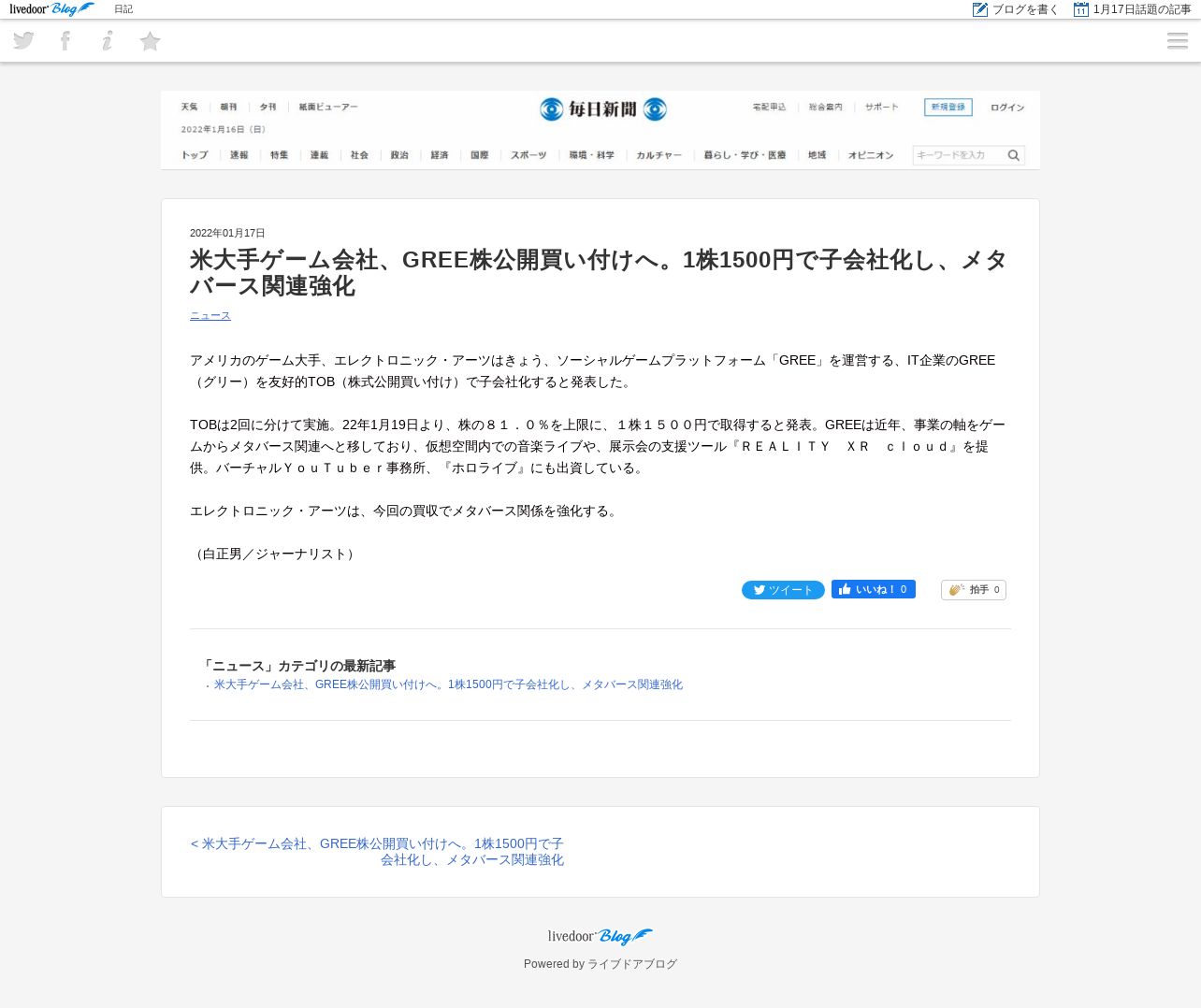Click the スポーツ item in the newspaper nav

[x=528, y=155]
